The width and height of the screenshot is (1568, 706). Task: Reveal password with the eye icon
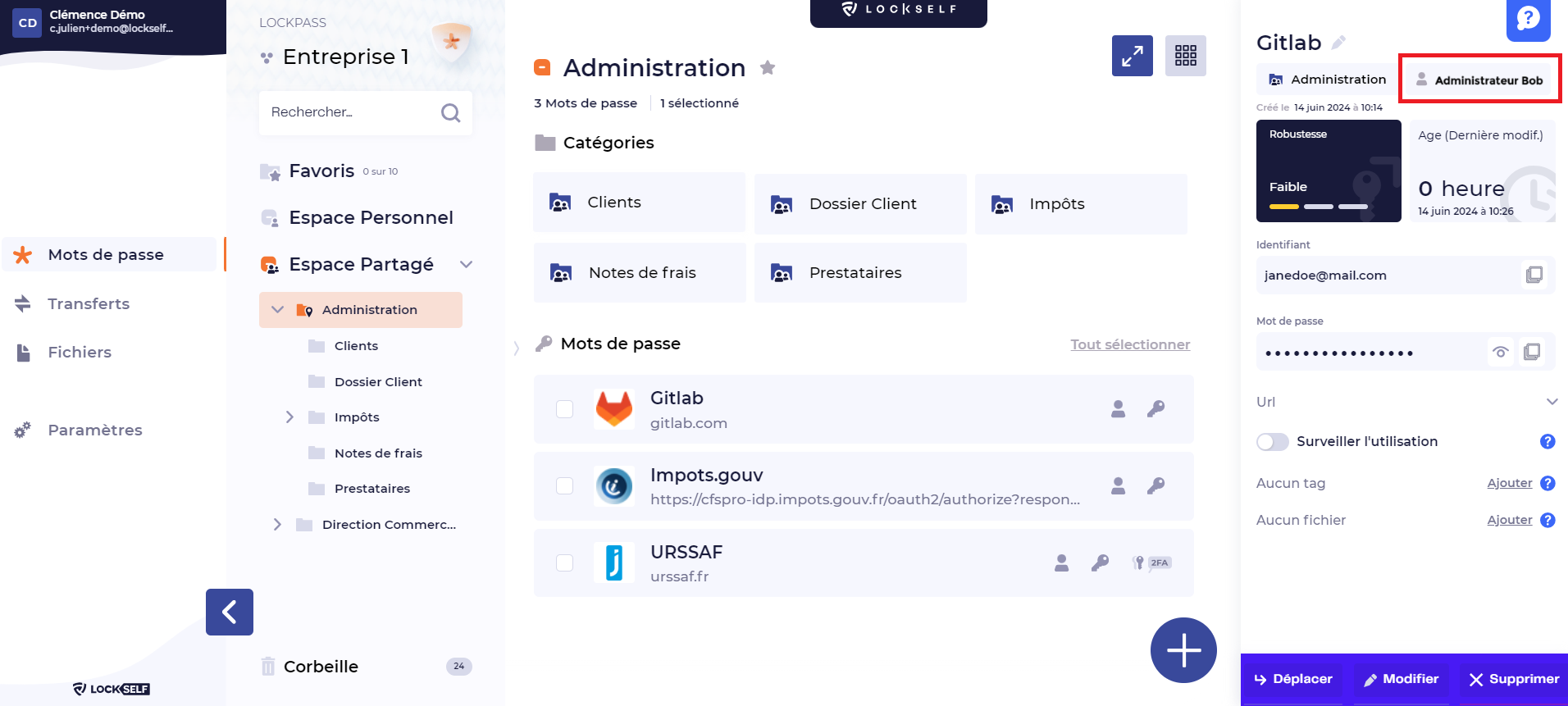[x=1500, y=352]
